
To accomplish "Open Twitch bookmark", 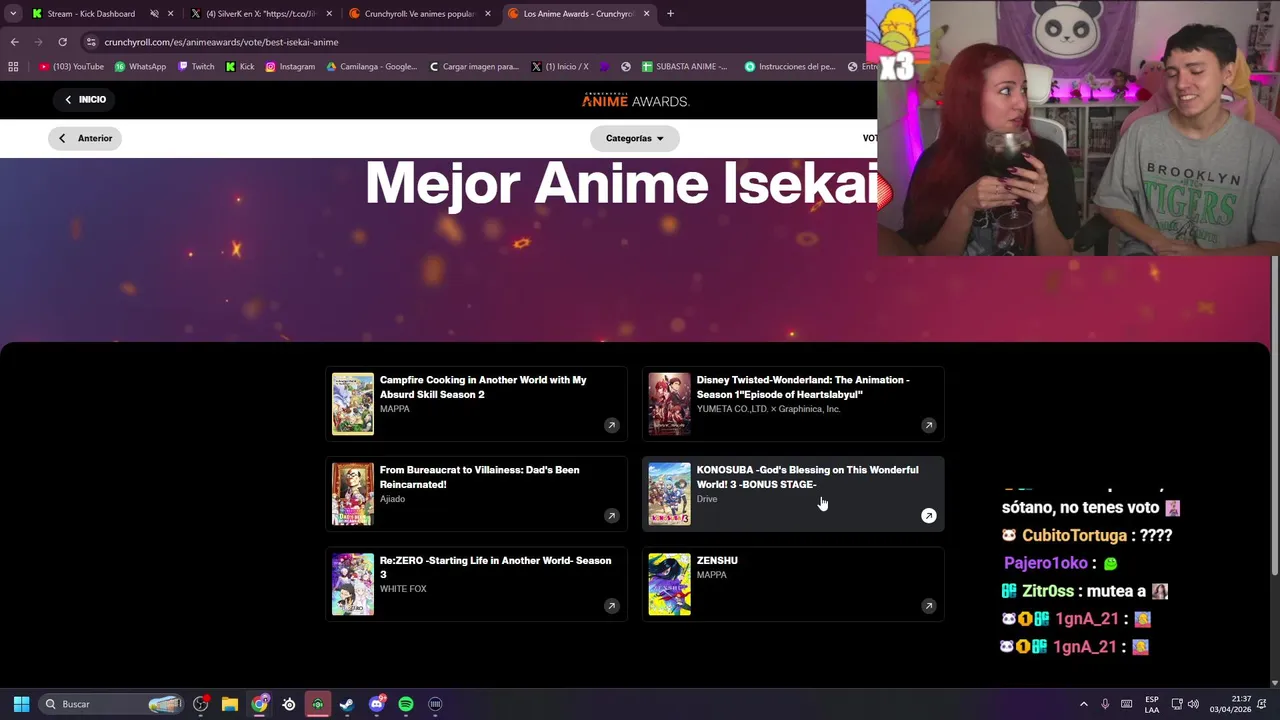I will pyautogui.click(x=196, y=67).
